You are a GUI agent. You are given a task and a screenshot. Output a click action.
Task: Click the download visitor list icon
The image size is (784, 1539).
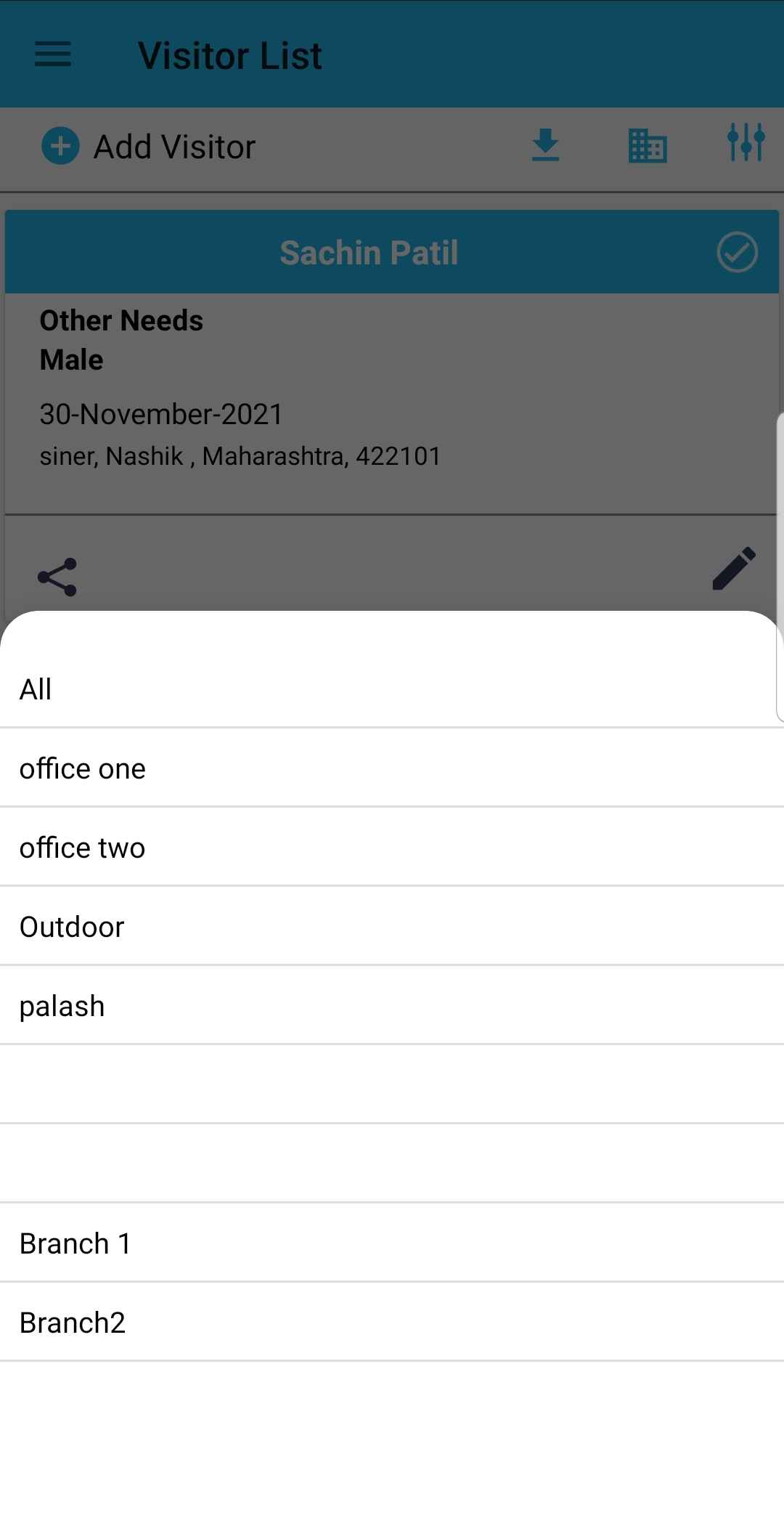[x=545, y=145]
